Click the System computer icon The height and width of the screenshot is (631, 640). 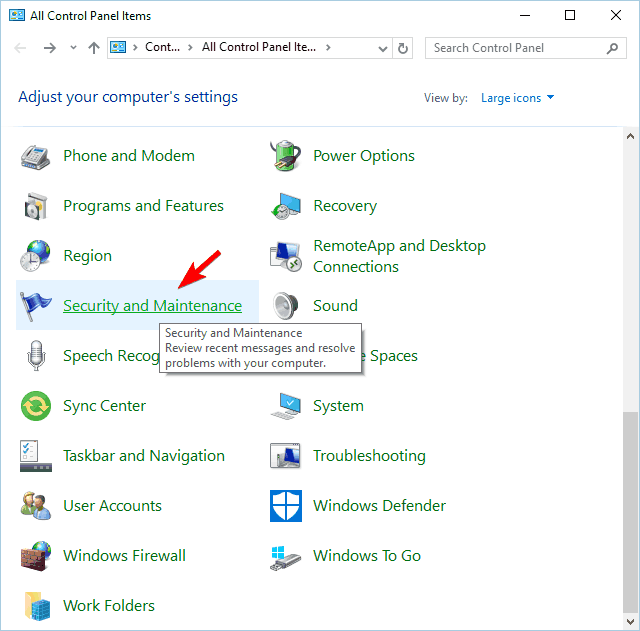point(285,406)
